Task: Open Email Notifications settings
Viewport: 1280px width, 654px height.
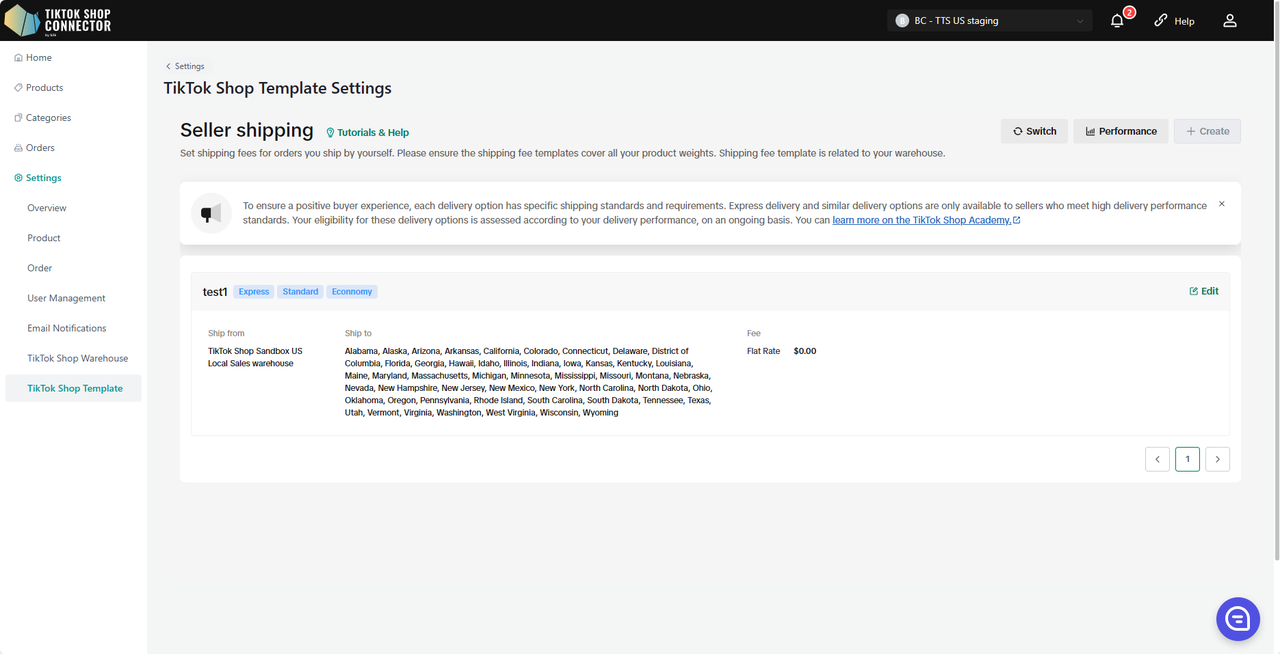Action: point(66,328)
